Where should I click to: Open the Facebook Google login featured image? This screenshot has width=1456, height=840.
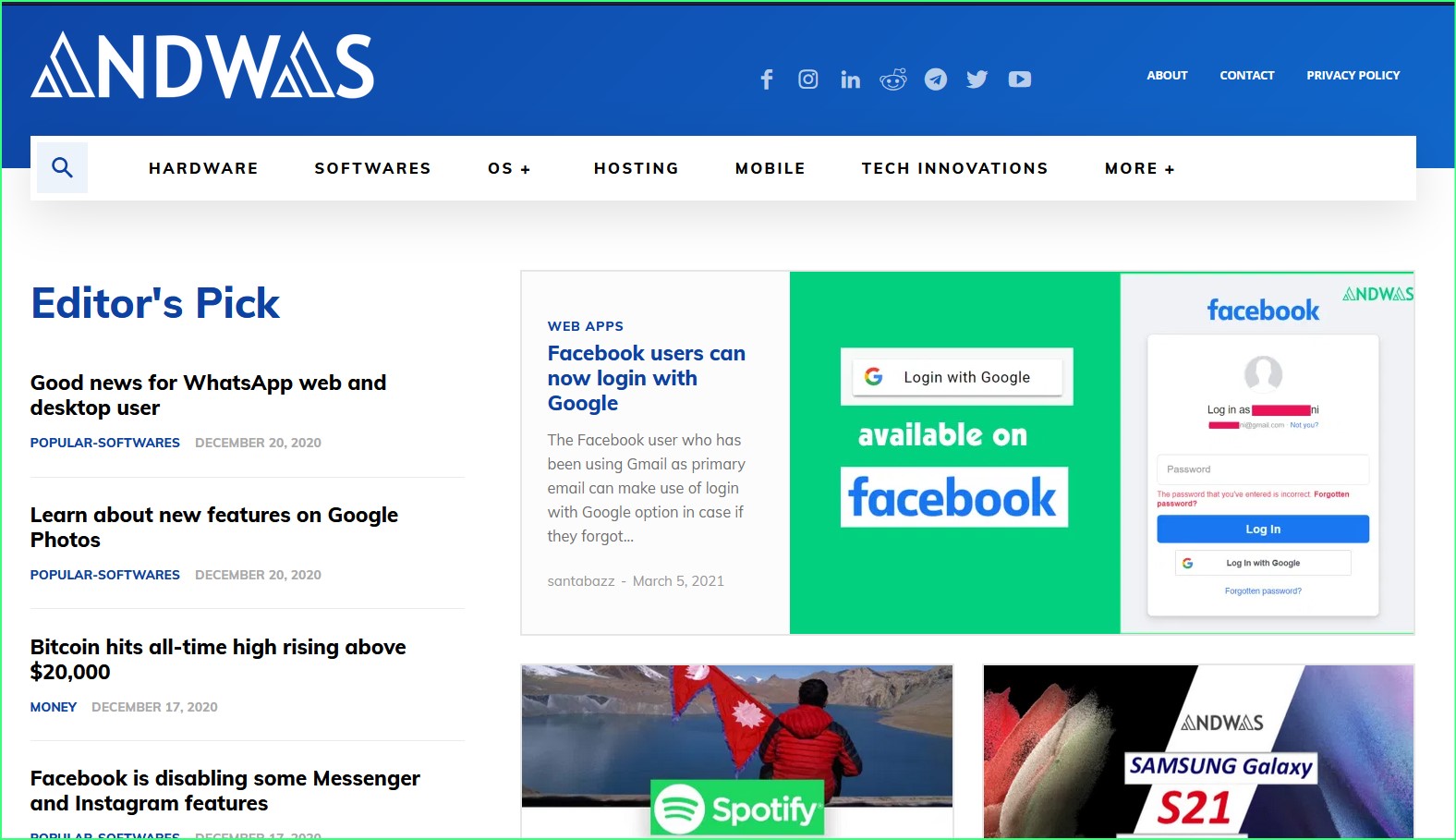point(1102,453)
